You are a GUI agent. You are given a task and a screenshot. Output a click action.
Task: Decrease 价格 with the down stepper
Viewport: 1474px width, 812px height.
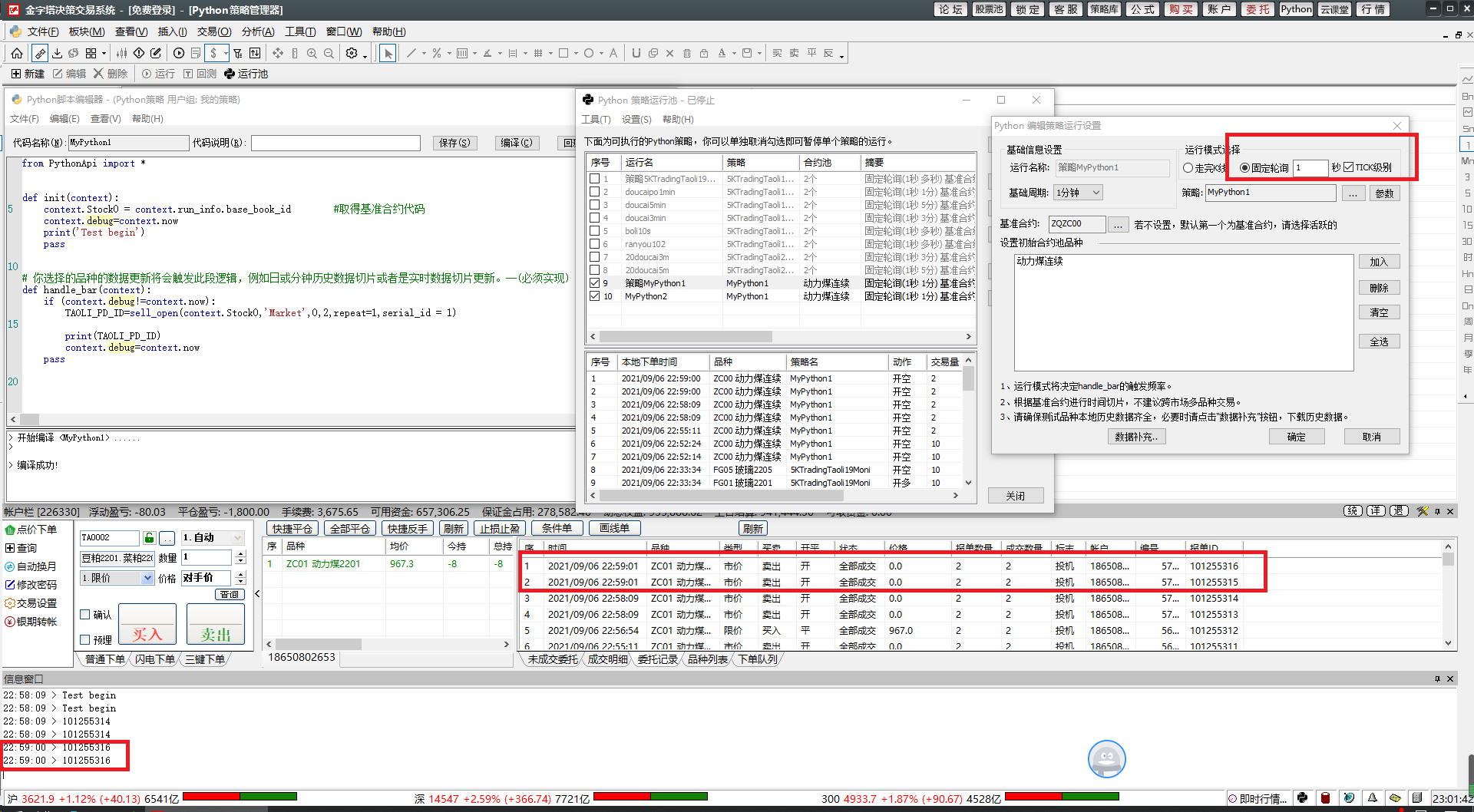(x=241, y=582)
